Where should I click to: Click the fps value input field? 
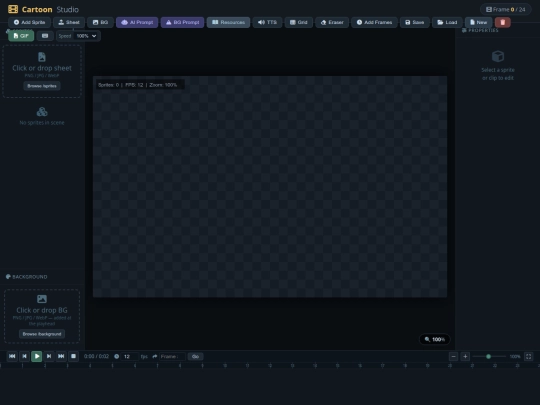(x=130, y=356)
